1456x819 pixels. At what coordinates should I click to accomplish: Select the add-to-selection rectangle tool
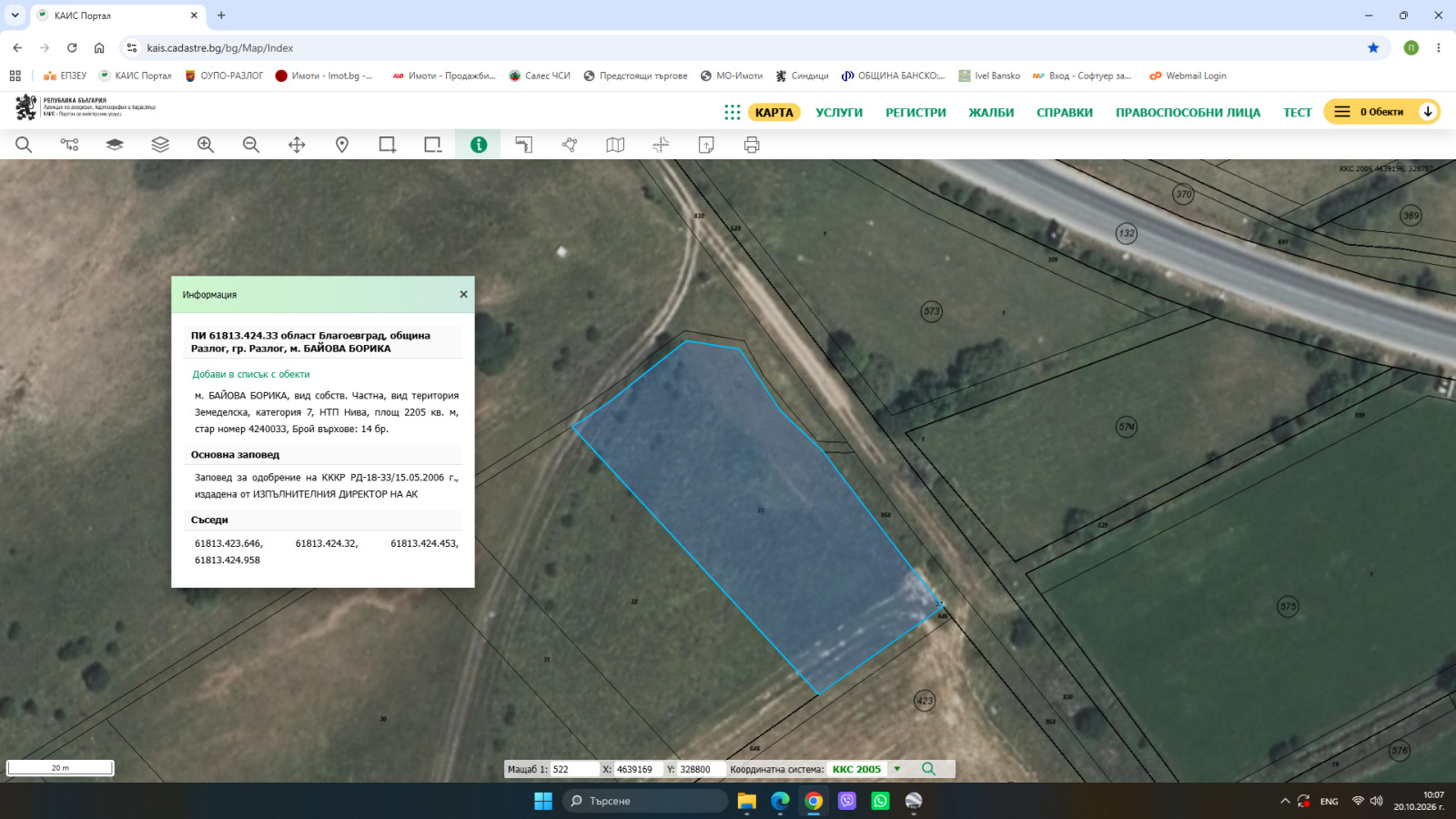pyautogui.click(x=388, y=145)
